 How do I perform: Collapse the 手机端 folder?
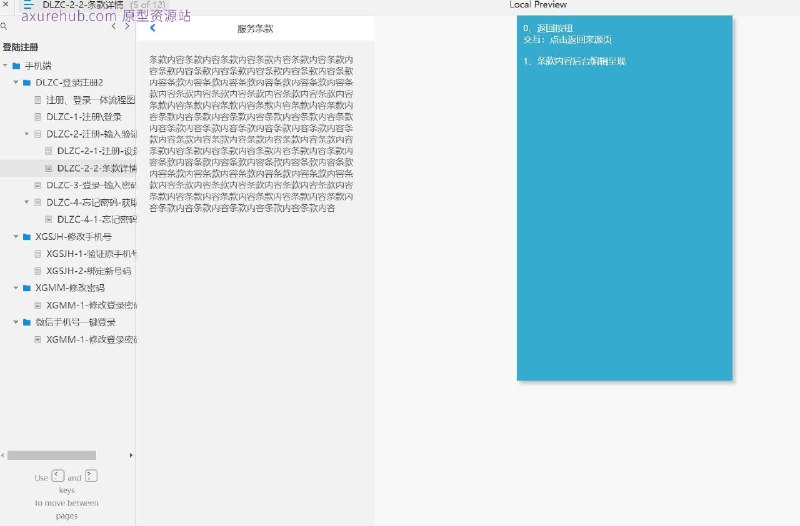coord(5,65)
